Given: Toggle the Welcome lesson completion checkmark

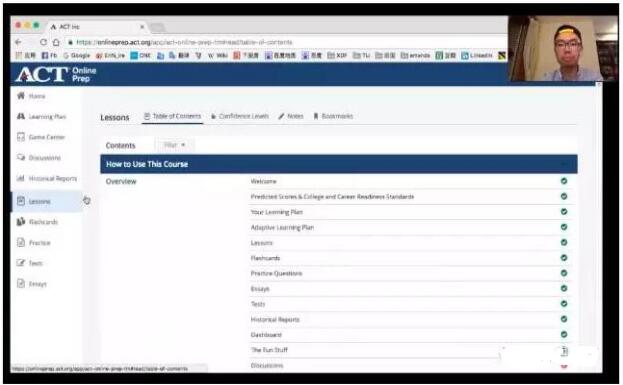Looking at the screenshot, I should (564, 181).
